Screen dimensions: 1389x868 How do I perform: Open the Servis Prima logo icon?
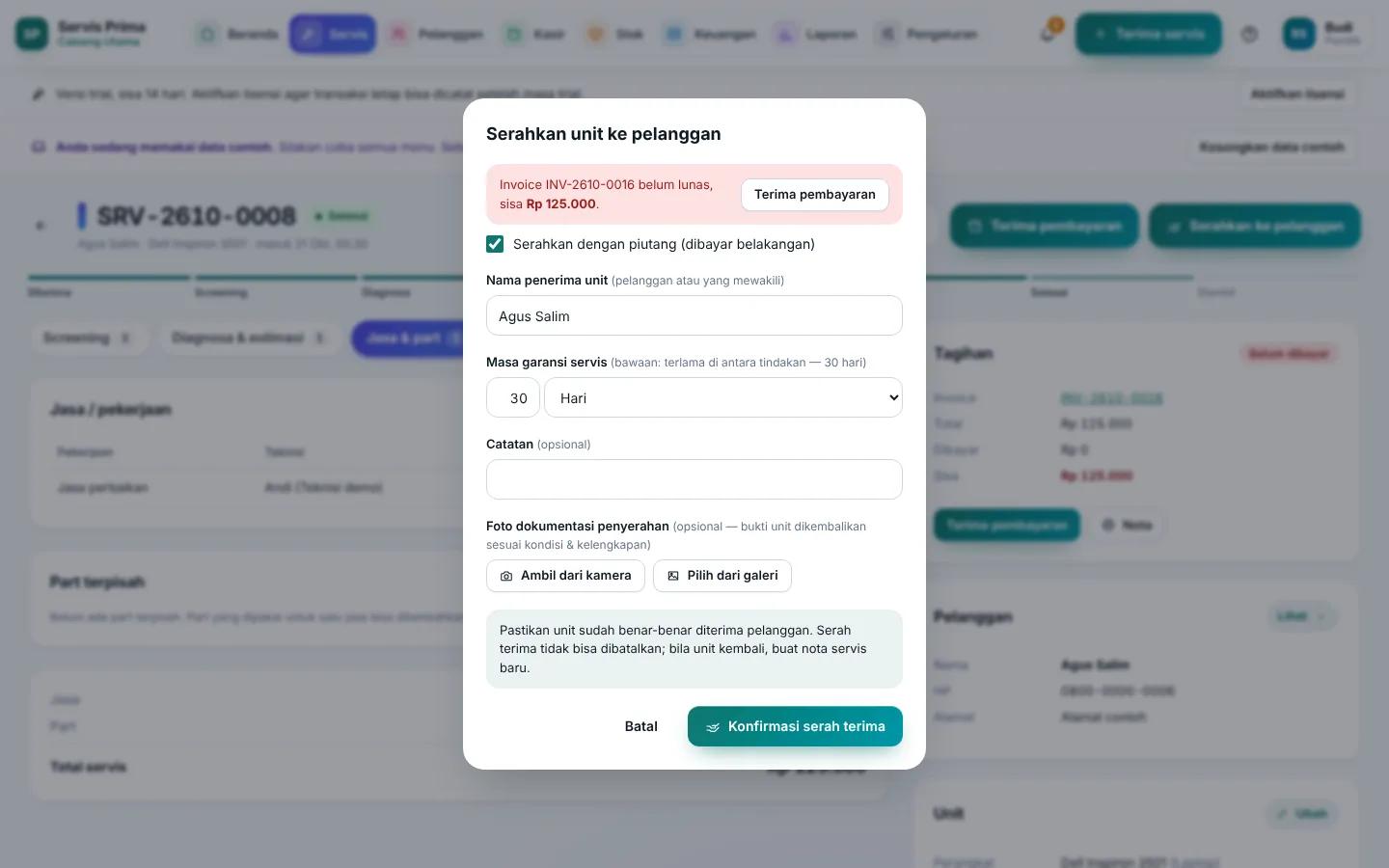pos(32,34)
